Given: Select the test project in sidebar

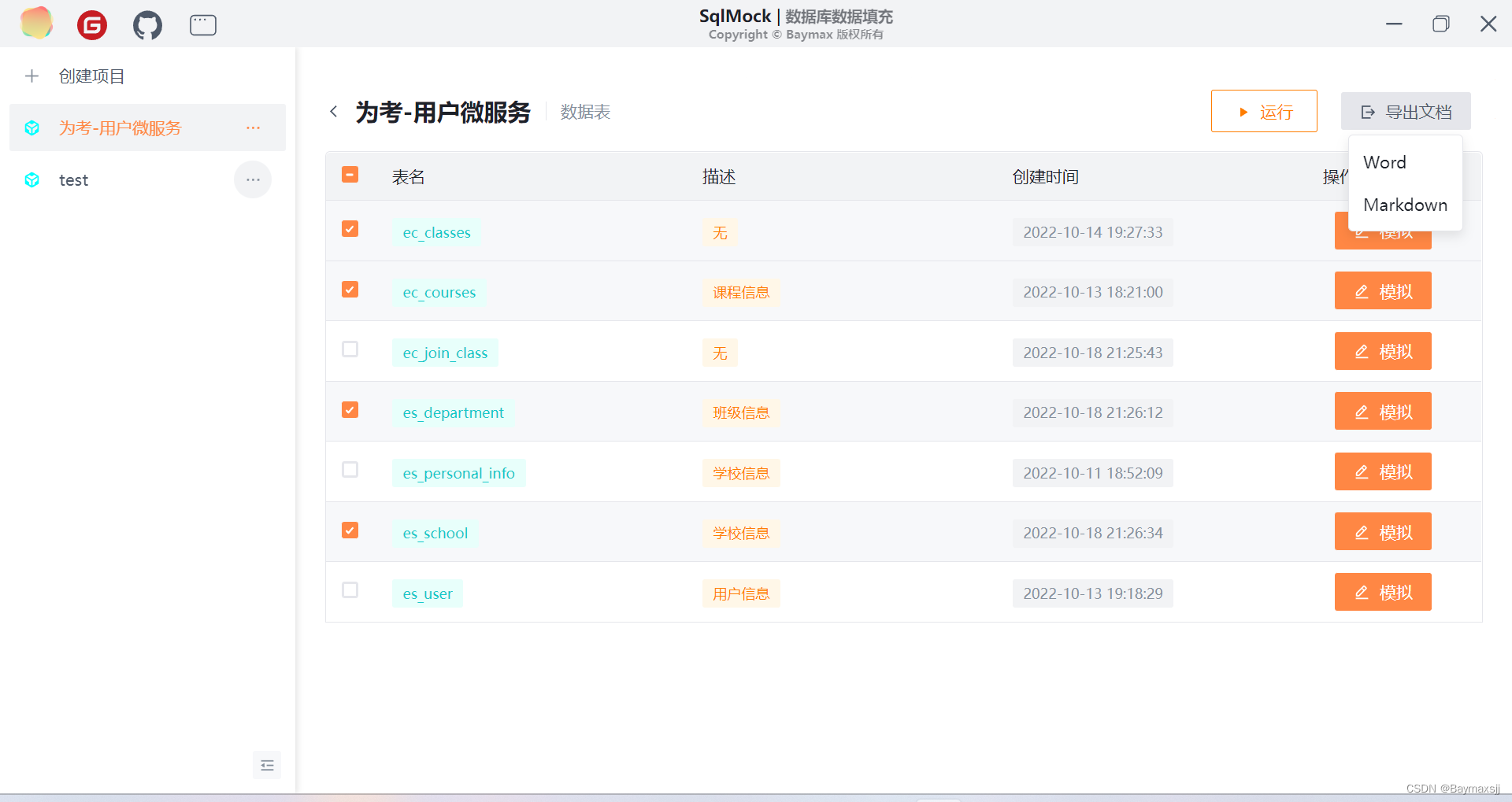Looking at the screenshot, I should [147, 180].
